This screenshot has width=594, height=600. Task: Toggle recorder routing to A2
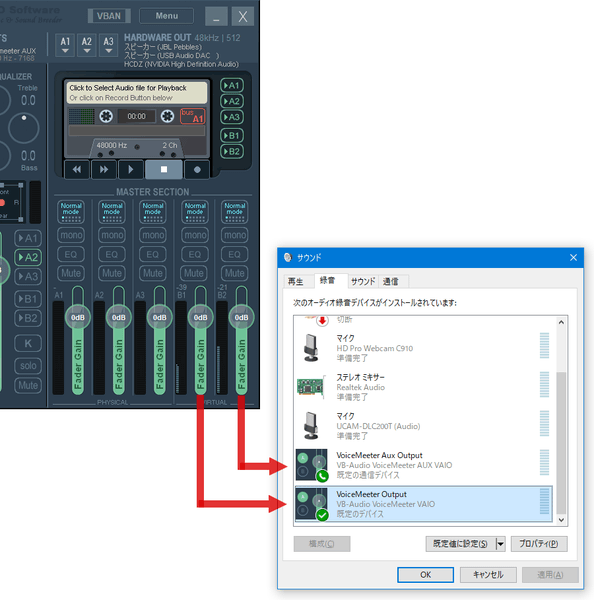pos(232,101)
